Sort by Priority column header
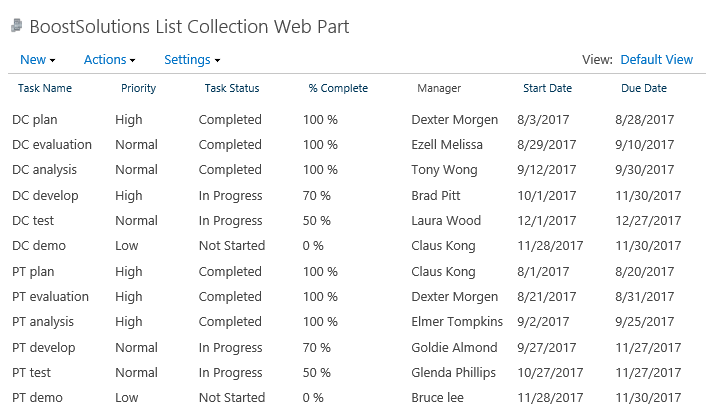 pos(139,88)
